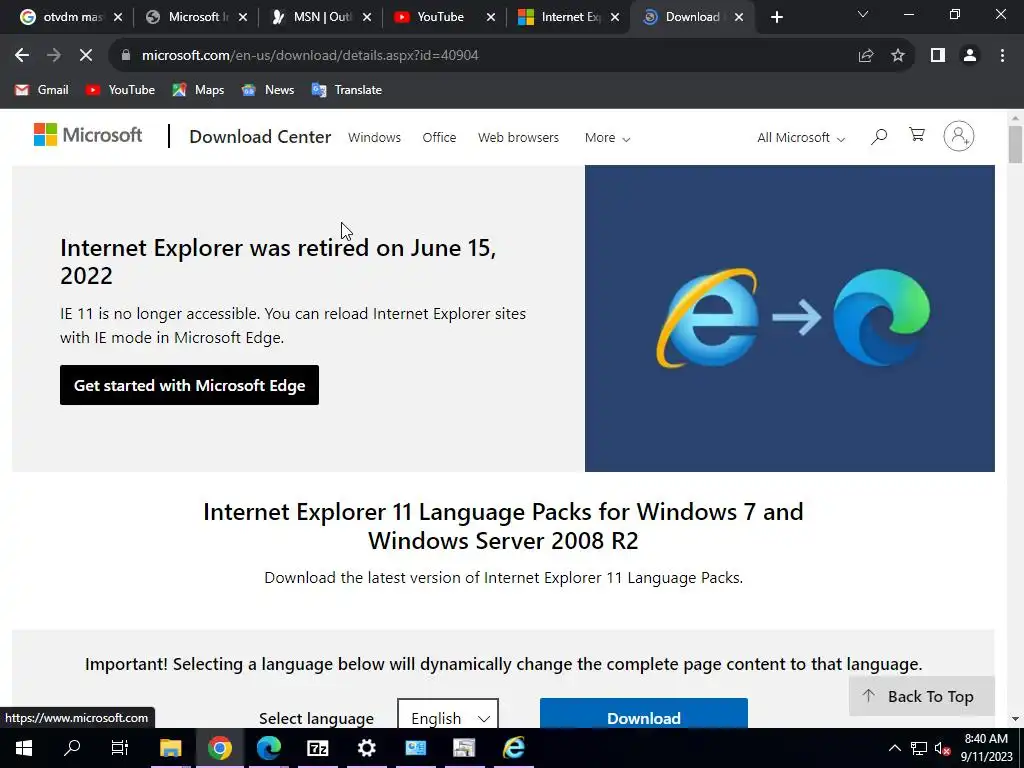Open Settings gear on taskbar
1024x768 pixels.
(366, 748)
